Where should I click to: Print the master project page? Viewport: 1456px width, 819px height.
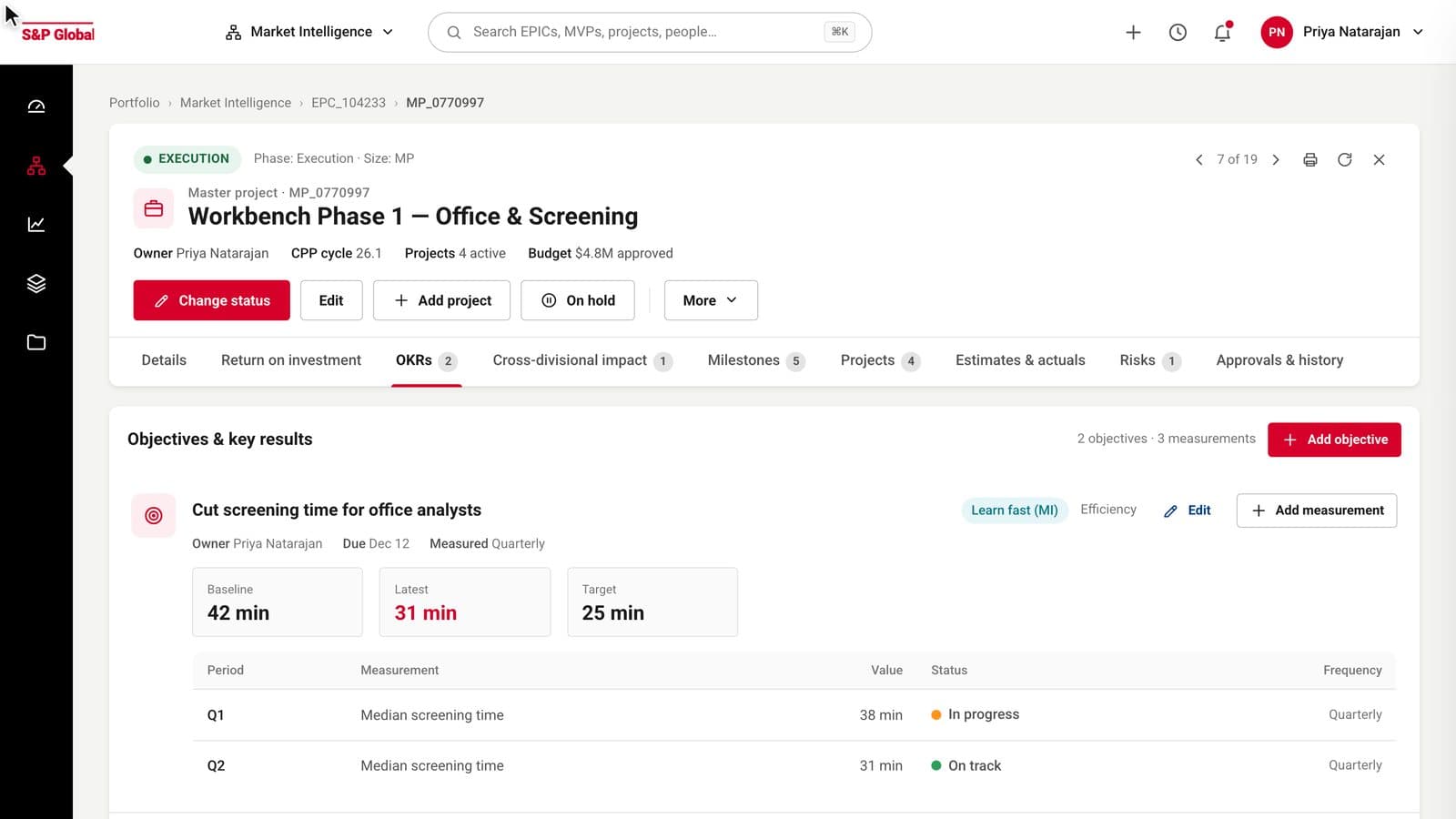1310,159
